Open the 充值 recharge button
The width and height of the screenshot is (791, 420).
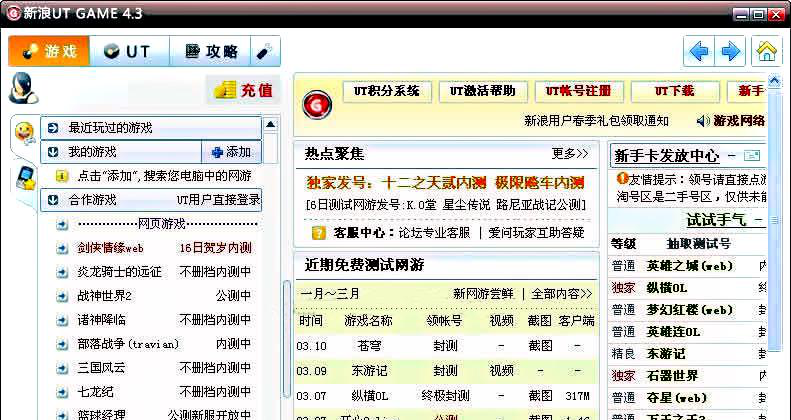pos(244,90)
